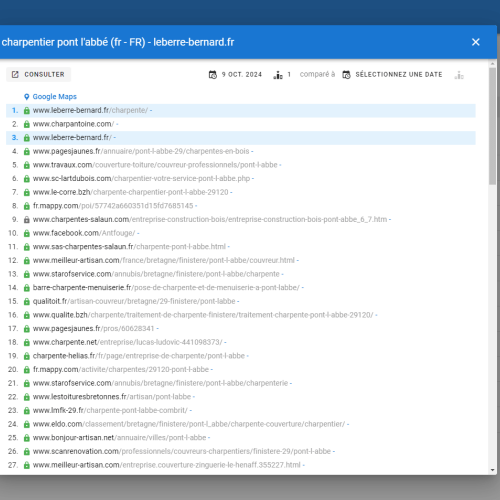This screenshot has width=500, height=500.
Task: Click the green lock icon on result 19
Action: pyautogui.click(x=27, y=357)
